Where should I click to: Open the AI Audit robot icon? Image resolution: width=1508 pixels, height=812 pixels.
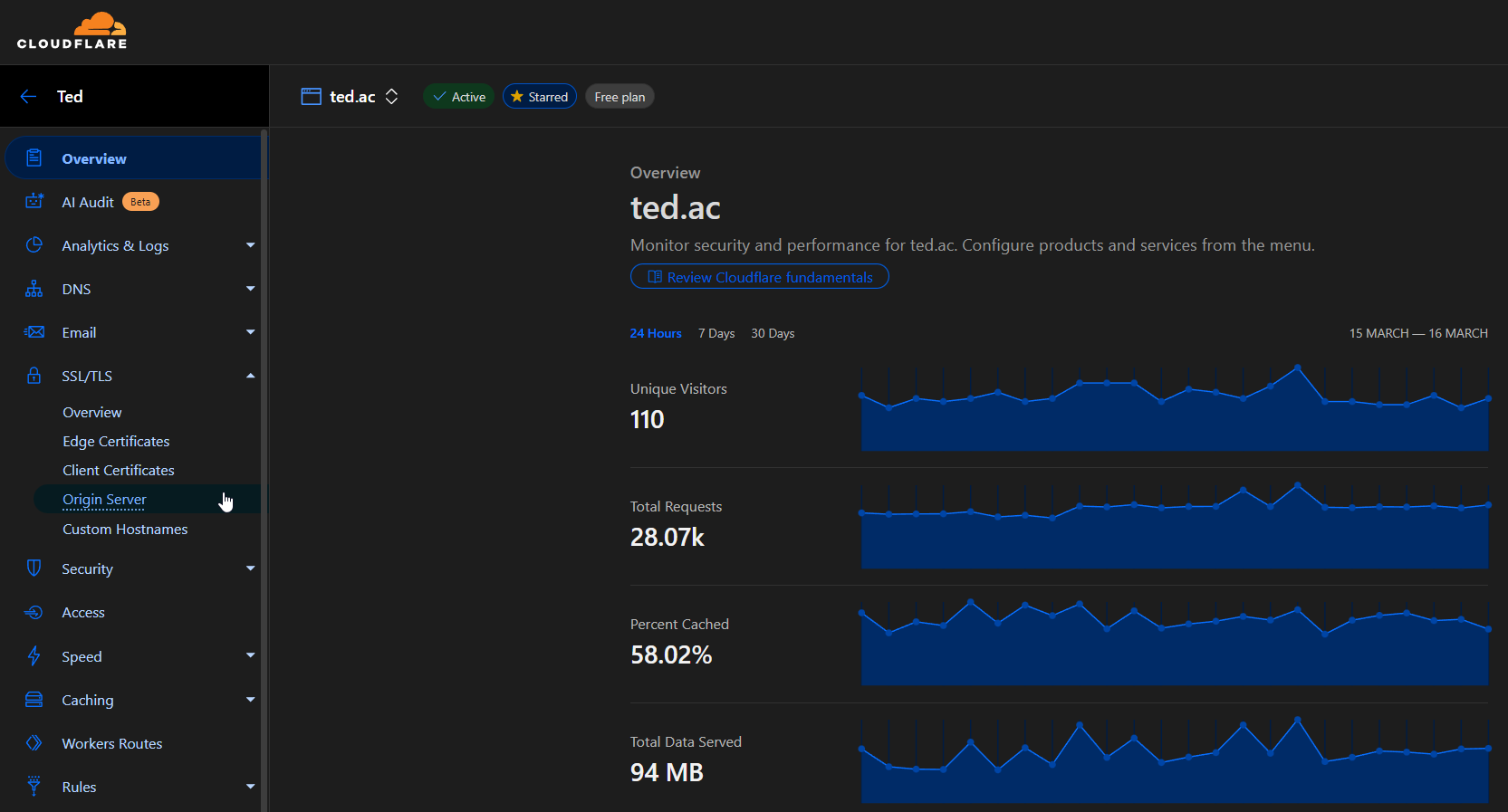pos(34,202)
